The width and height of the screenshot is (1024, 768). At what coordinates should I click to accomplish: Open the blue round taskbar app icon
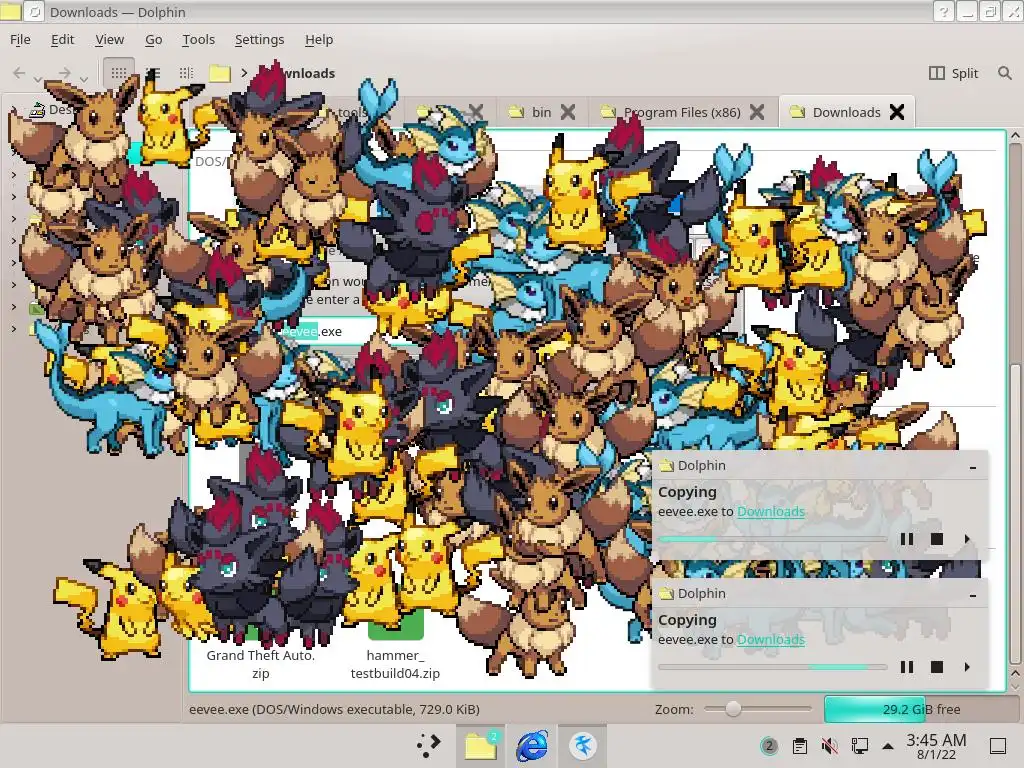tap(583, 745)
